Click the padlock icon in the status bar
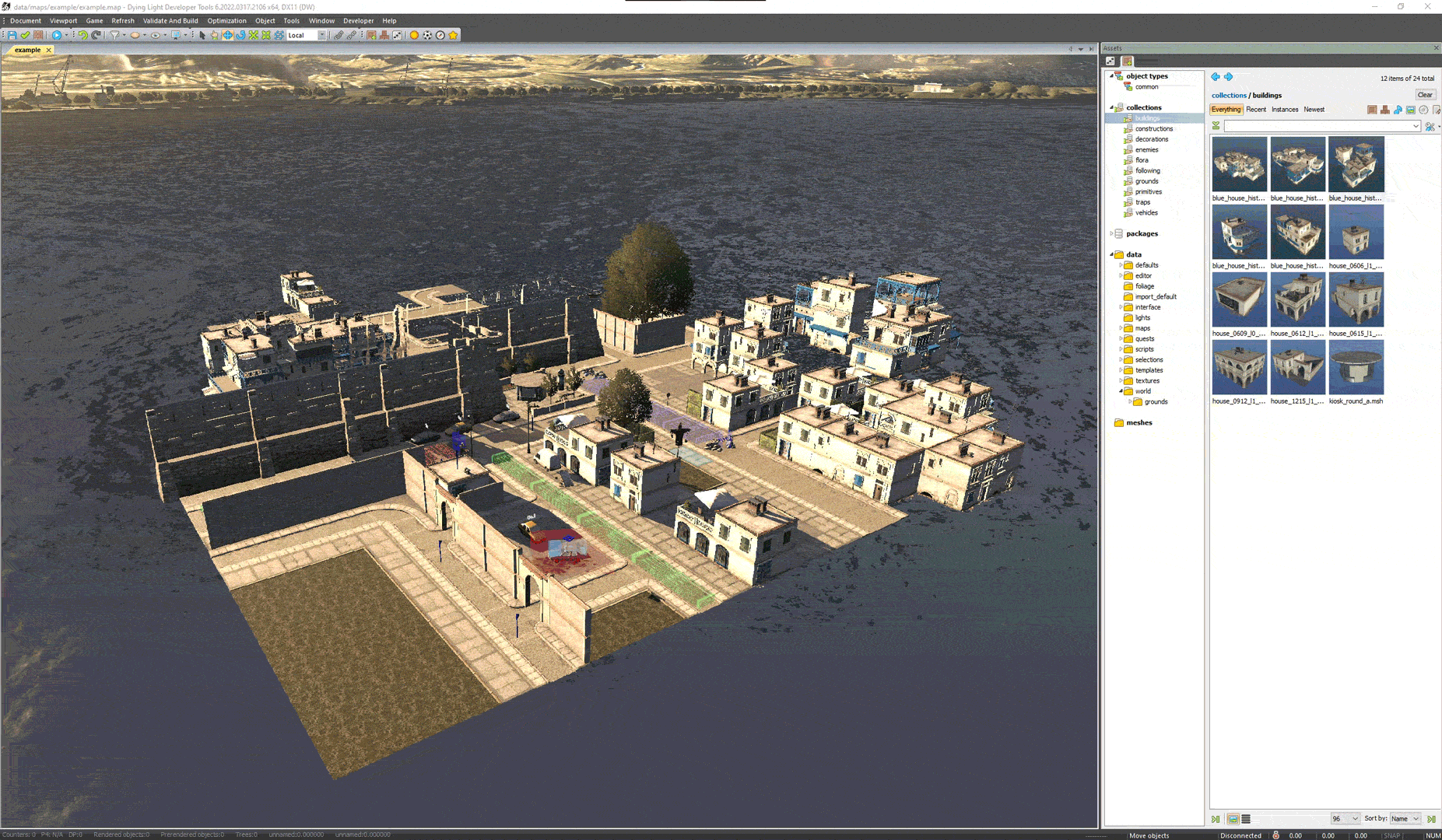 1275,835
